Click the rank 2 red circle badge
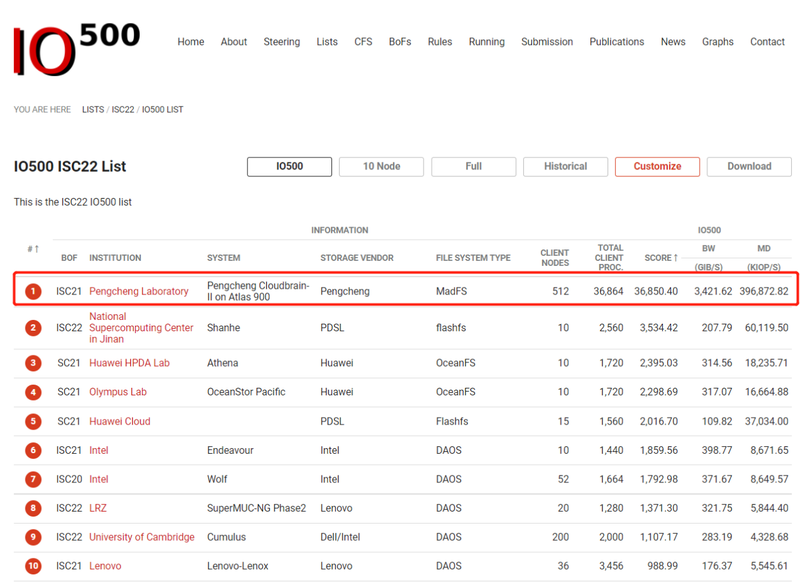 pyautogui.click(x=33, y=328)
